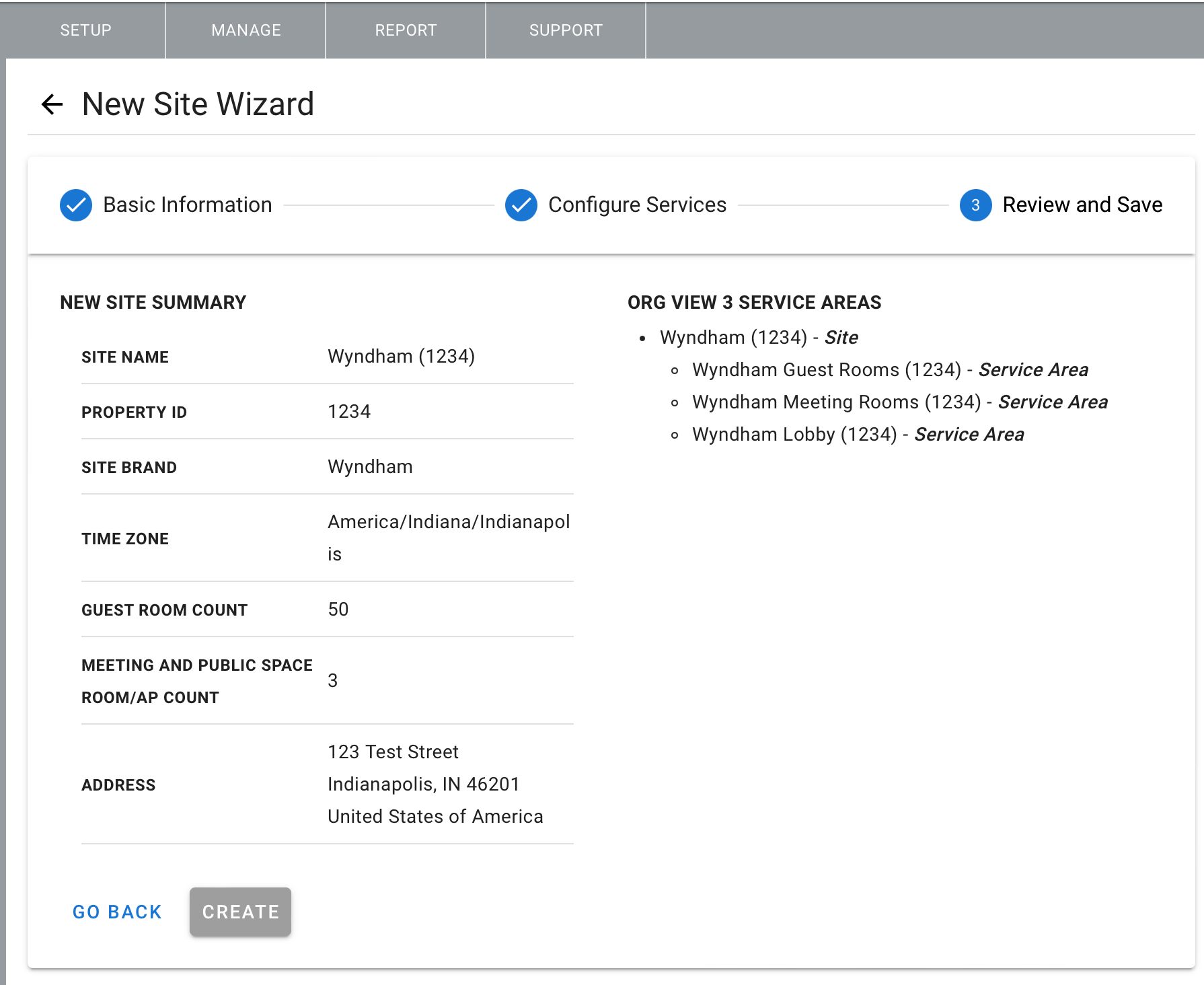The height and width of the screenshot is (985, 1204).
Task: Click the address line '123 Test Street'
Action: [393, 752]
